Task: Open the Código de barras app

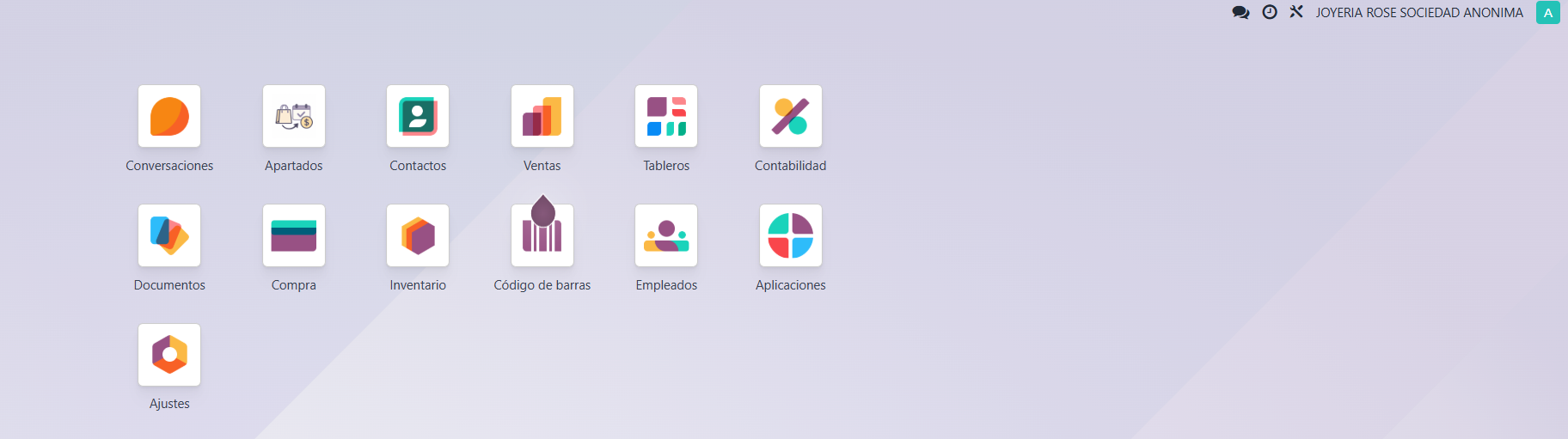Action: pos(542,235)
